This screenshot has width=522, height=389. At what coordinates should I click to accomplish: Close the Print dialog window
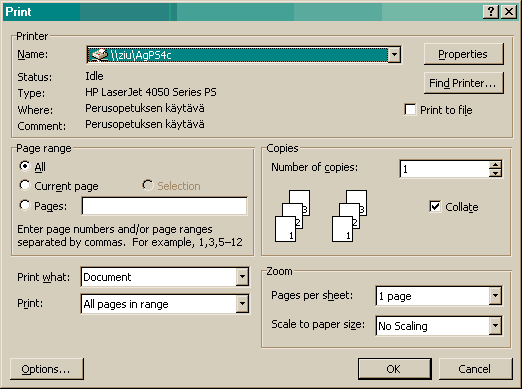click(509, 12)
